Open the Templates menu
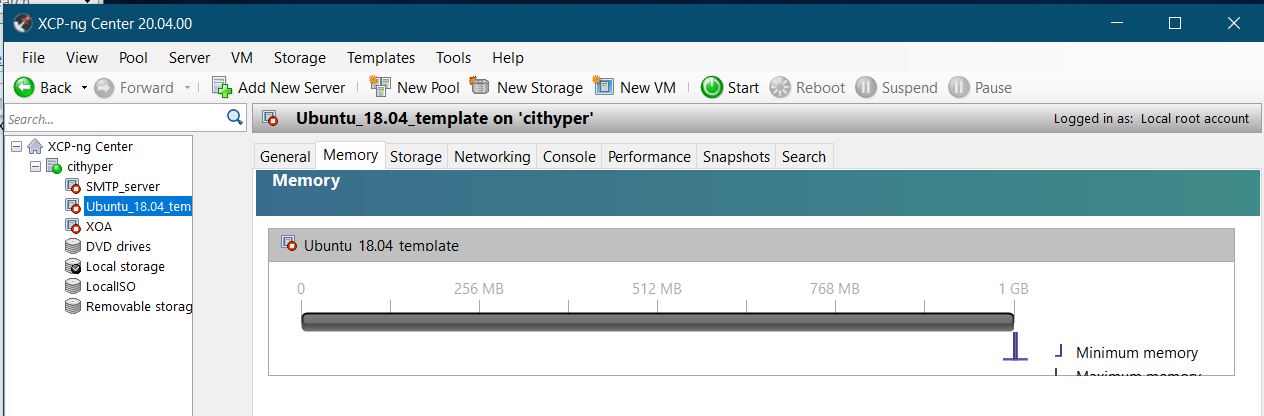 (381, 58)
